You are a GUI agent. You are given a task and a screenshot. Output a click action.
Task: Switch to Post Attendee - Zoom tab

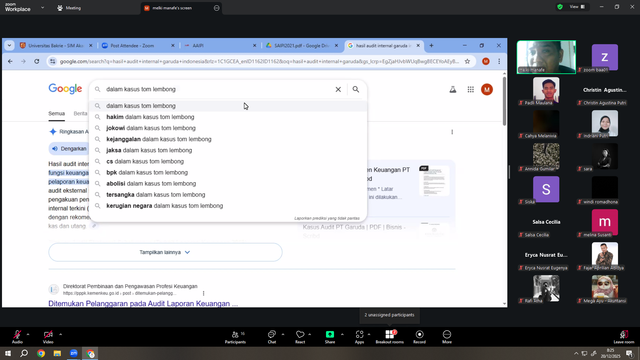pos(138,46)
